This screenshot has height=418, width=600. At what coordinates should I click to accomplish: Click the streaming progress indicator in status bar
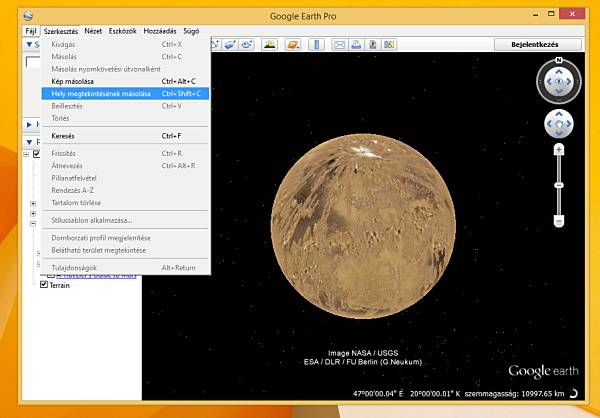coord(573,393)
